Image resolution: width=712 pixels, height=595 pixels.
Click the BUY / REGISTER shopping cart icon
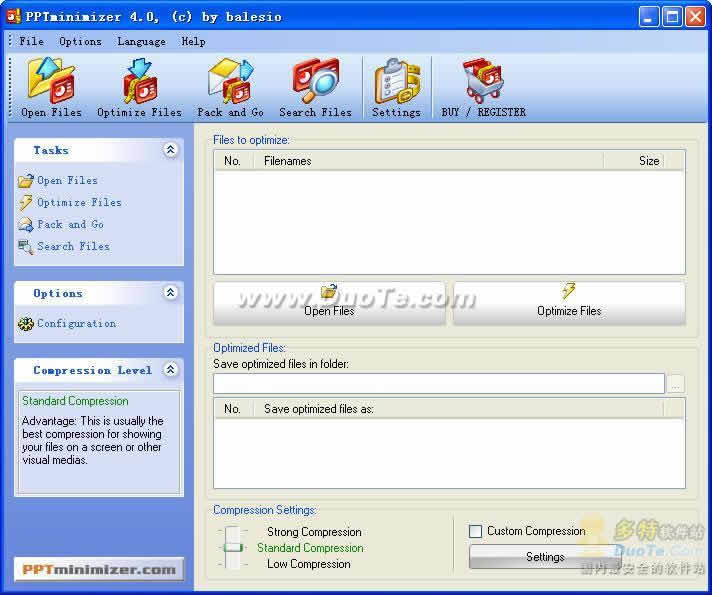[483, 80]
